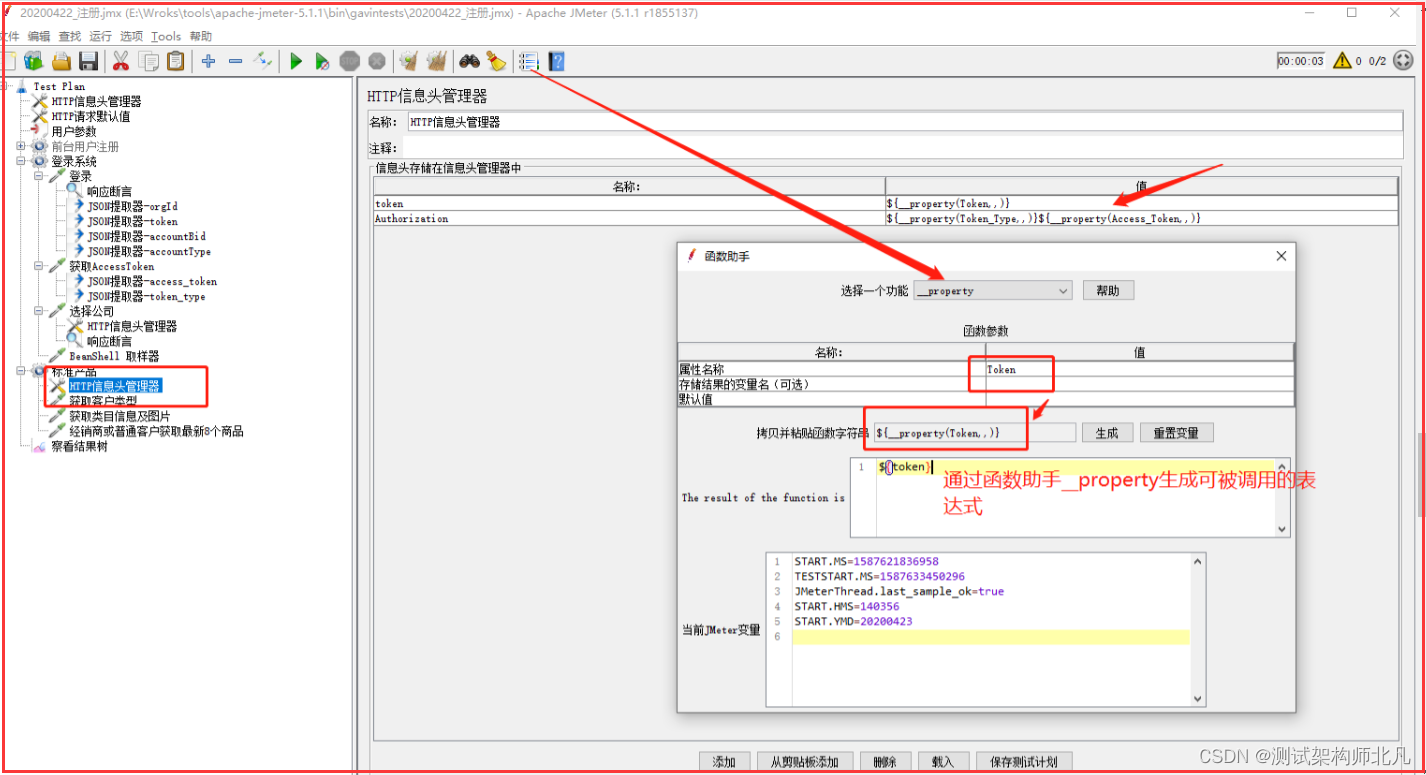Save the test plan with the floppy icon
1426x775 pixels.
tap(89, 61)
